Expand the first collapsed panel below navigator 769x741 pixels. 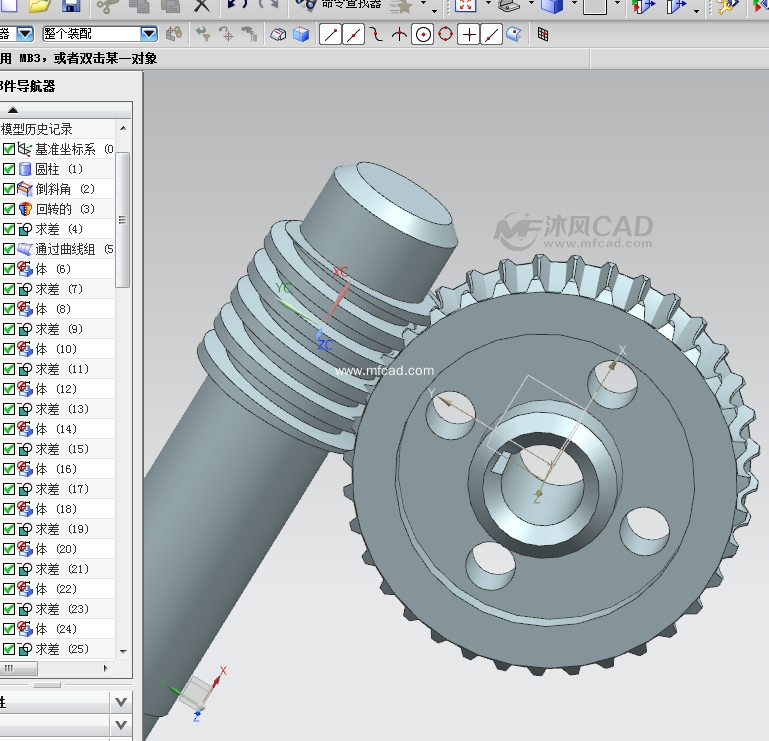(121, 702)
